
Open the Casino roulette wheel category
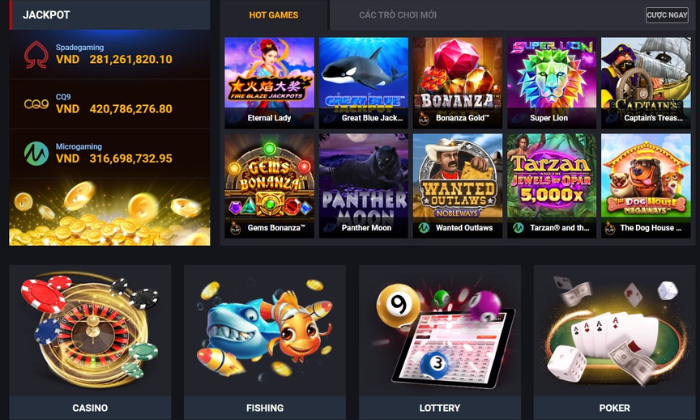pos(90,342)
